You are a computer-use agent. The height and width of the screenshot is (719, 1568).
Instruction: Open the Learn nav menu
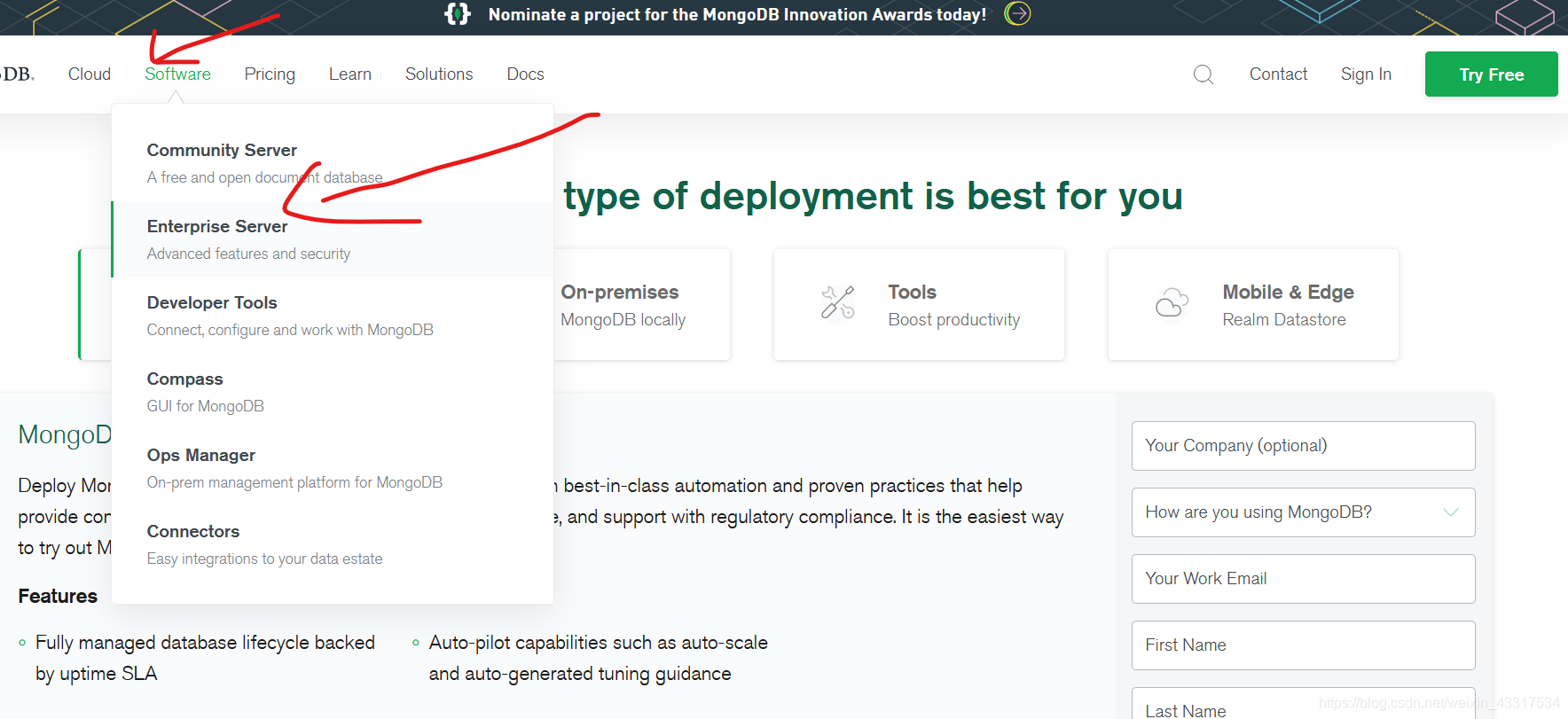pyautogui.click(x=350, y=74)
